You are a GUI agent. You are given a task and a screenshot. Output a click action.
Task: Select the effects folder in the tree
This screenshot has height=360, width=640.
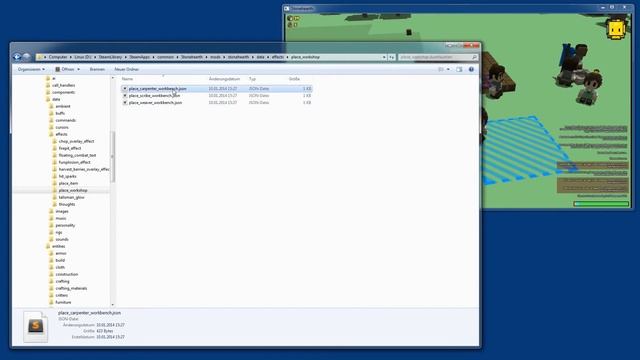click(61, 134)
